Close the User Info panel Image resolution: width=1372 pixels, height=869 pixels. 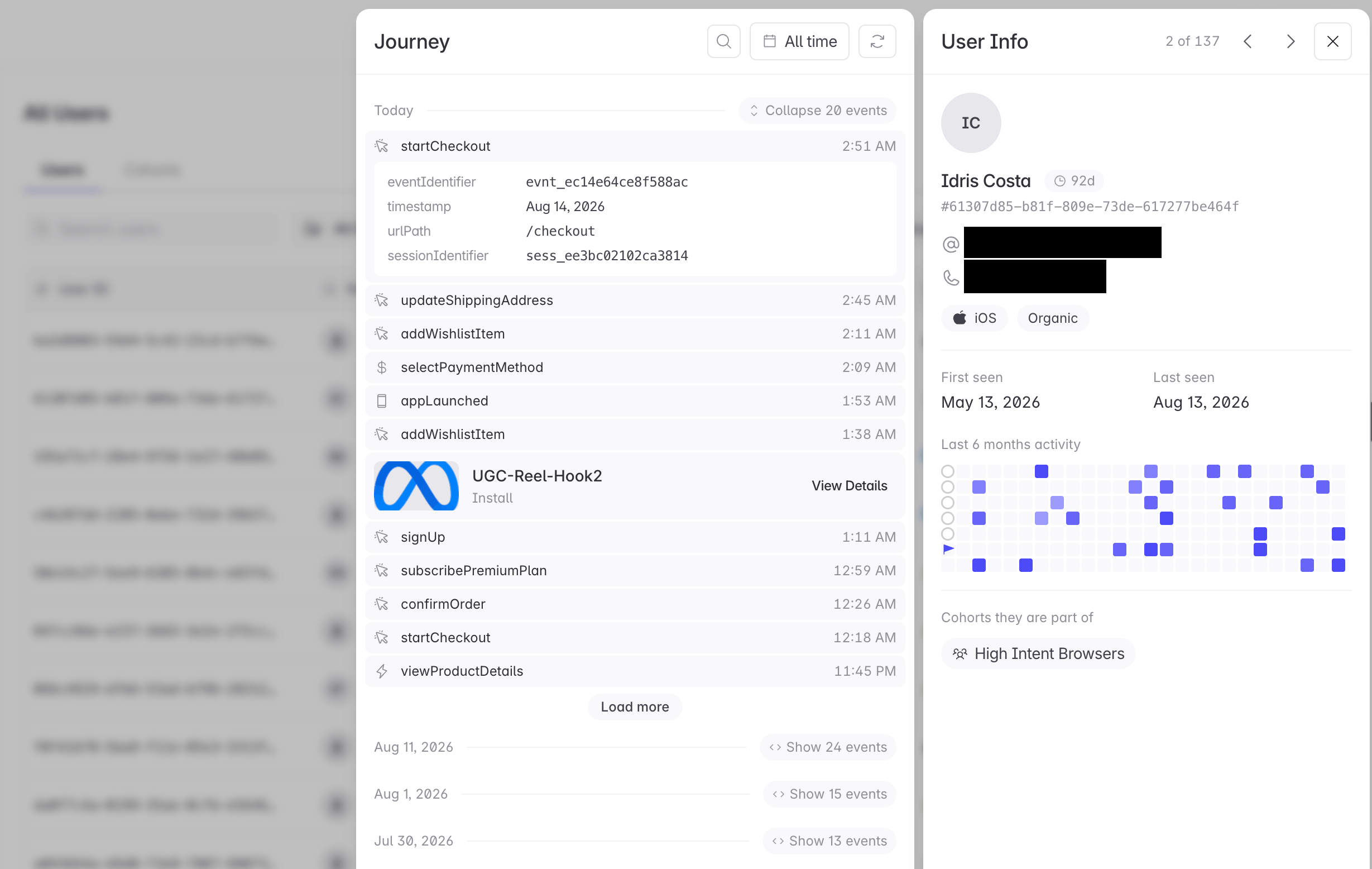1332,41
